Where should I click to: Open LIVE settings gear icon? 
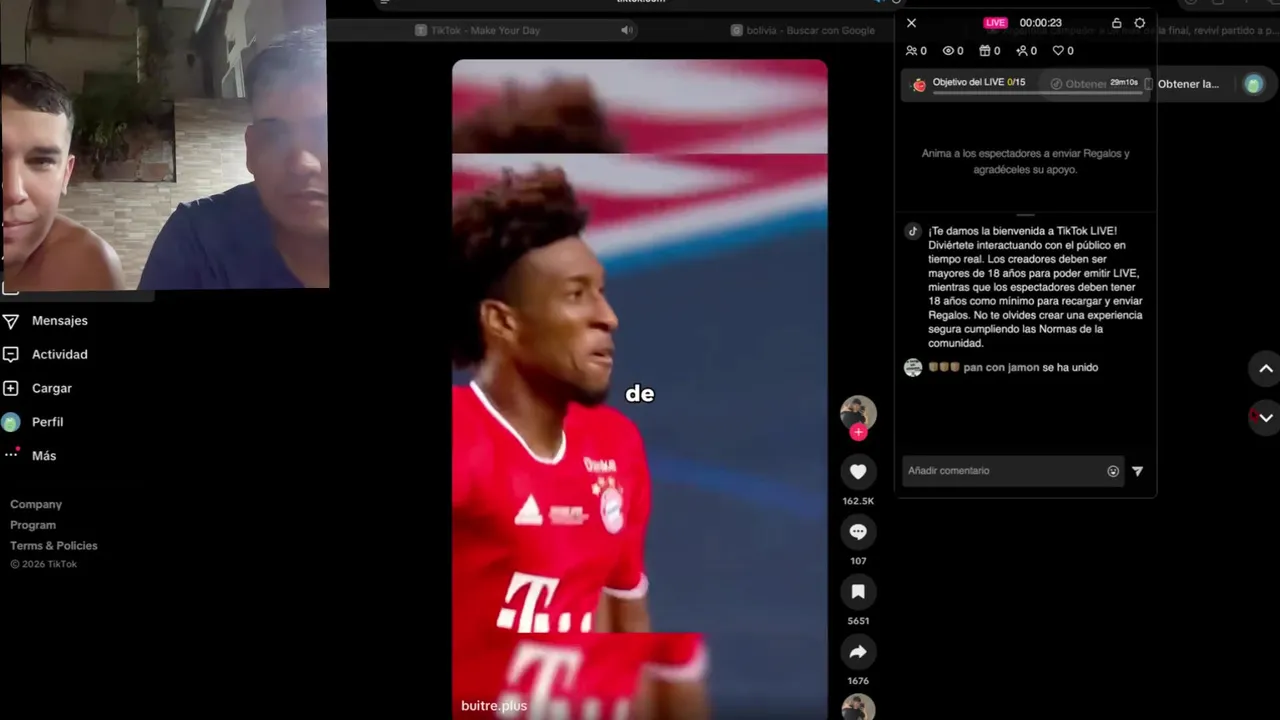tap(1139, 23)
